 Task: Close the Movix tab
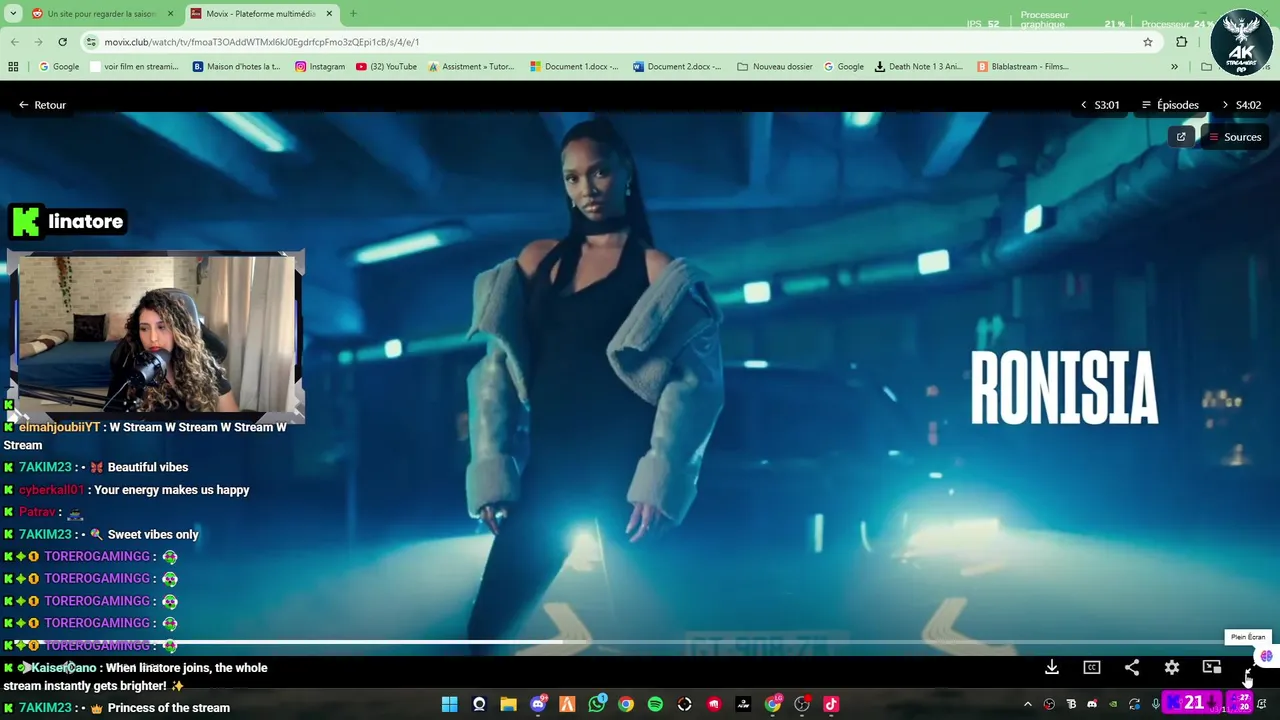tap(329, 14)
